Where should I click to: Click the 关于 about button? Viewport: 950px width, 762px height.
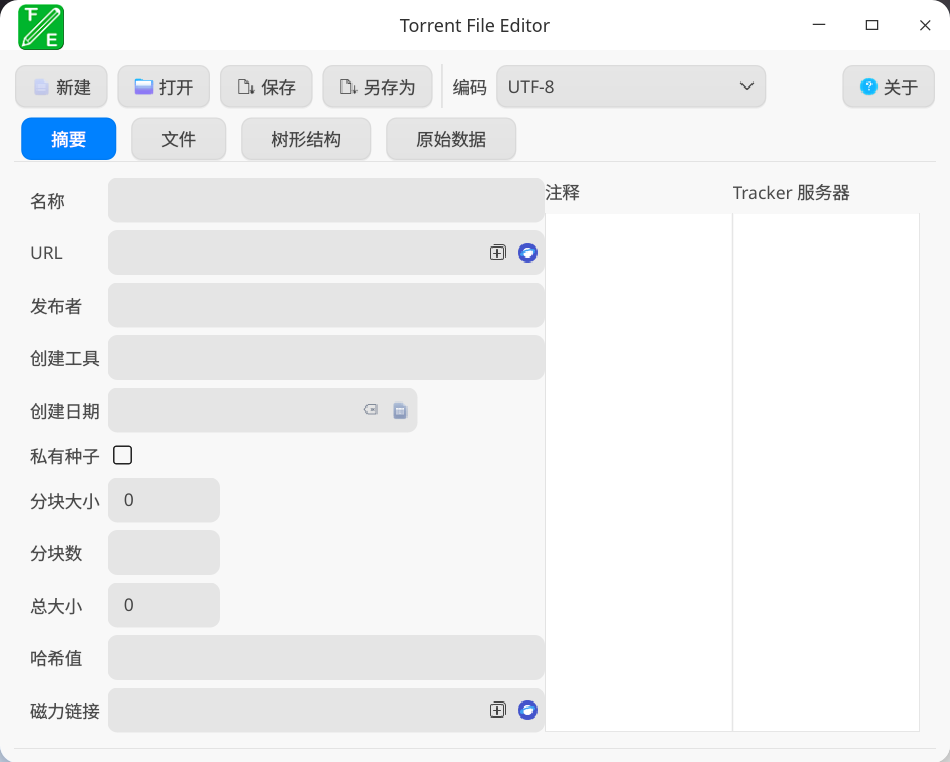click(888, 87)
